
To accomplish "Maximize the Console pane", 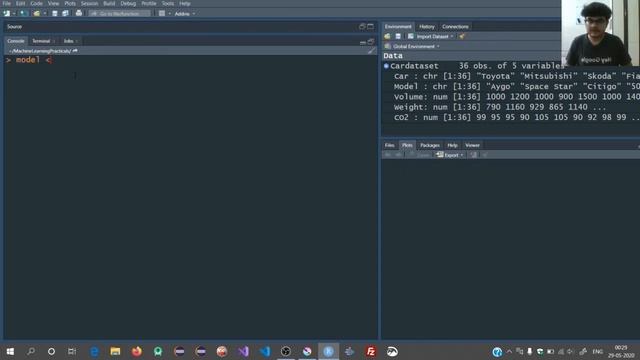I will click(371, 42).
